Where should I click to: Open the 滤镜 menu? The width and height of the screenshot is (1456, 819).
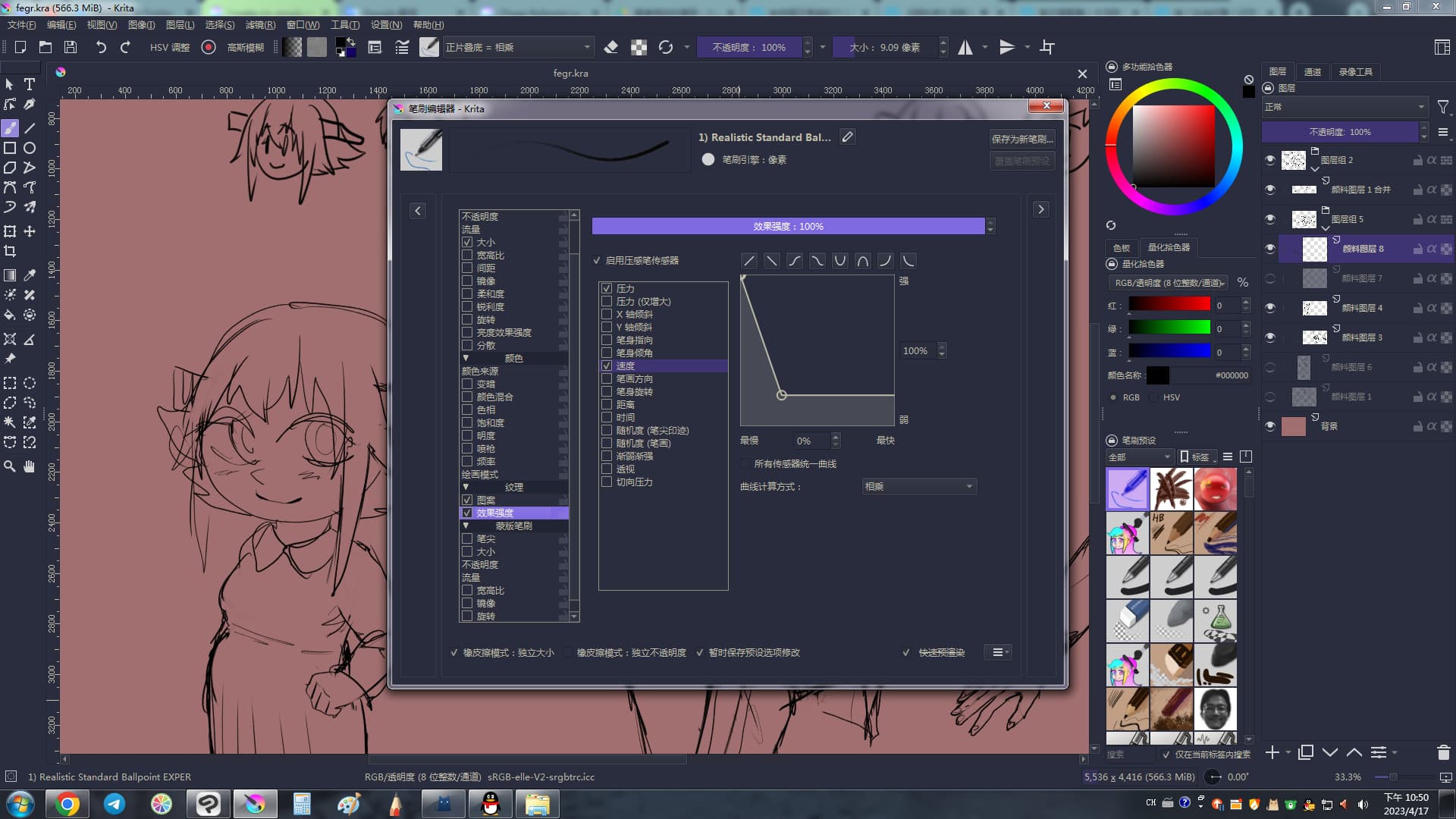(260, 25)
